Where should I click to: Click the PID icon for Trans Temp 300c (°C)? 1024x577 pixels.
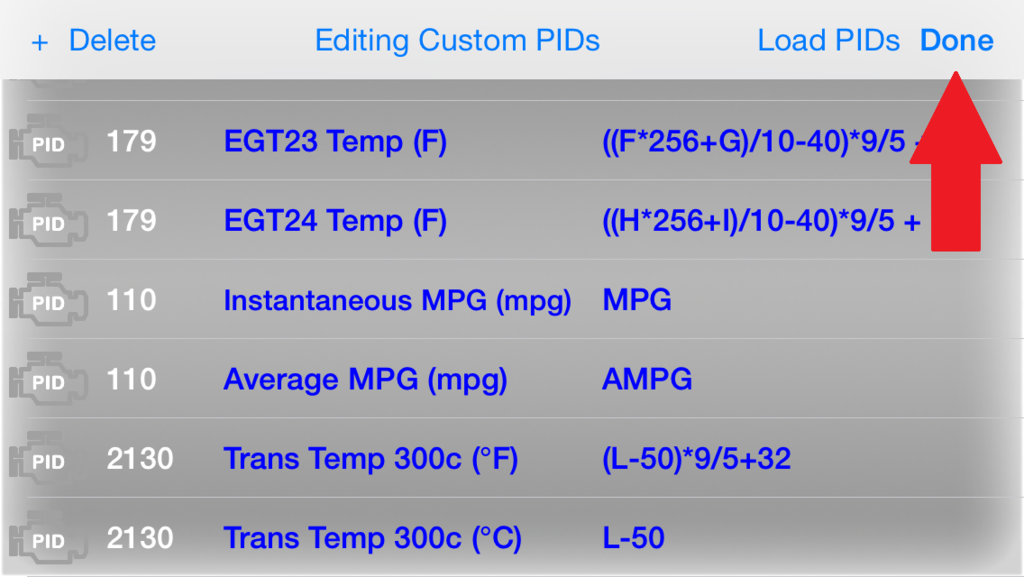48,539
